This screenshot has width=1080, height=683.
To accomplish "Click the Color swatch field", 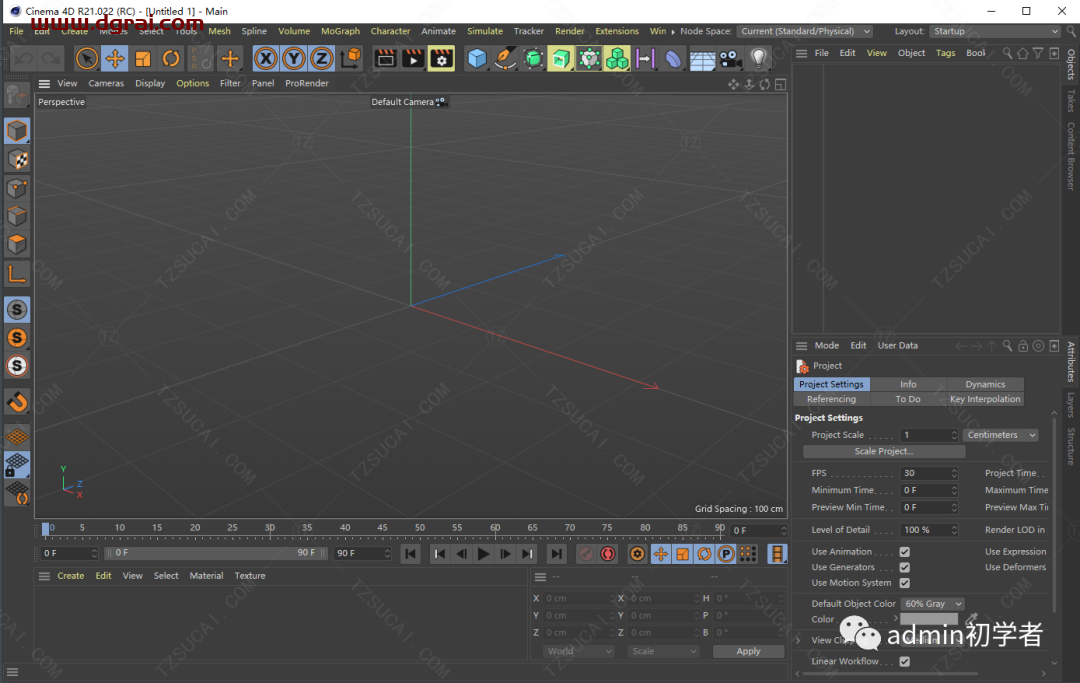I will click(x=928, y=619).
